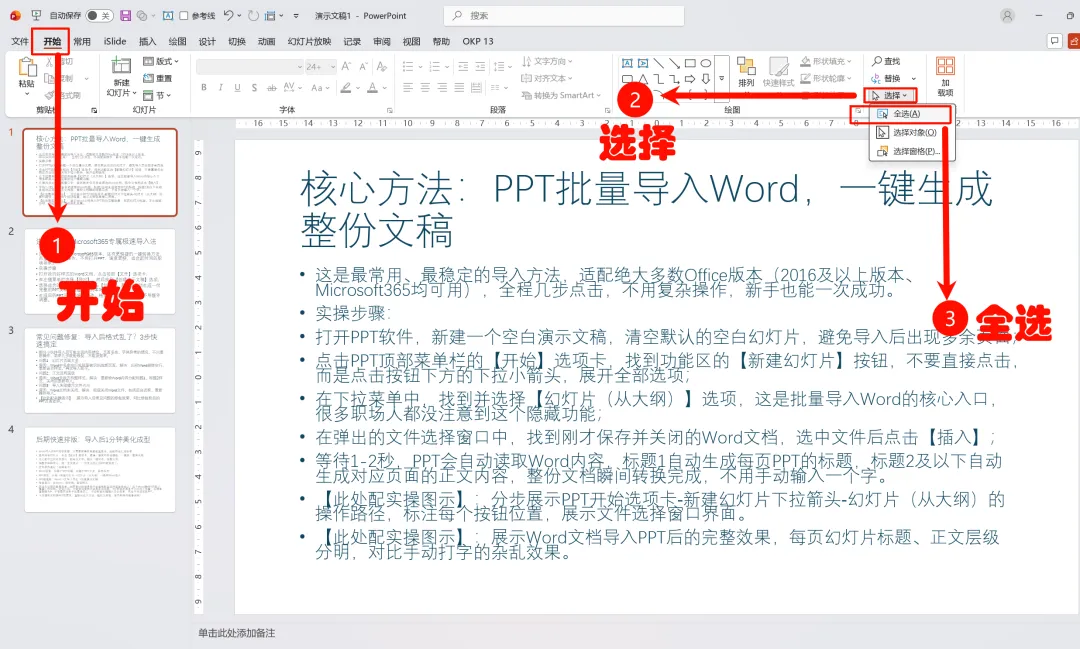Click the Paste clipboard icon
Screen dimensions: 1080x649
click(27, 68)
